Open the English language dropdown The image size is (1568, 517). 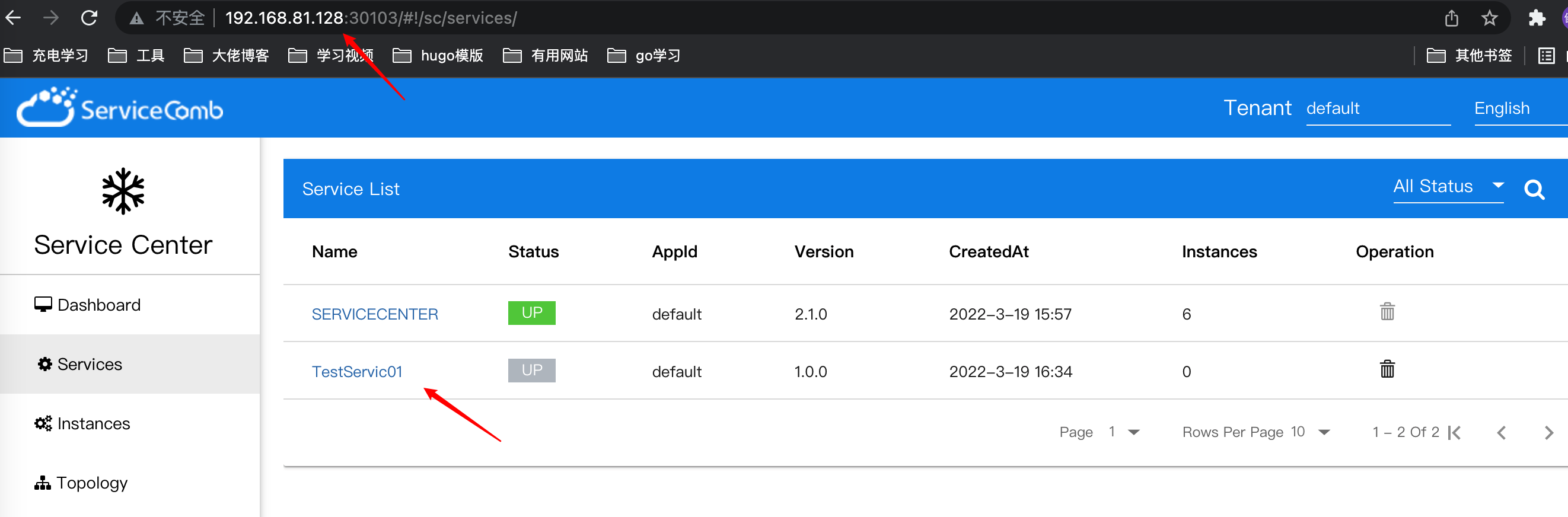[x=1521, y=109]
